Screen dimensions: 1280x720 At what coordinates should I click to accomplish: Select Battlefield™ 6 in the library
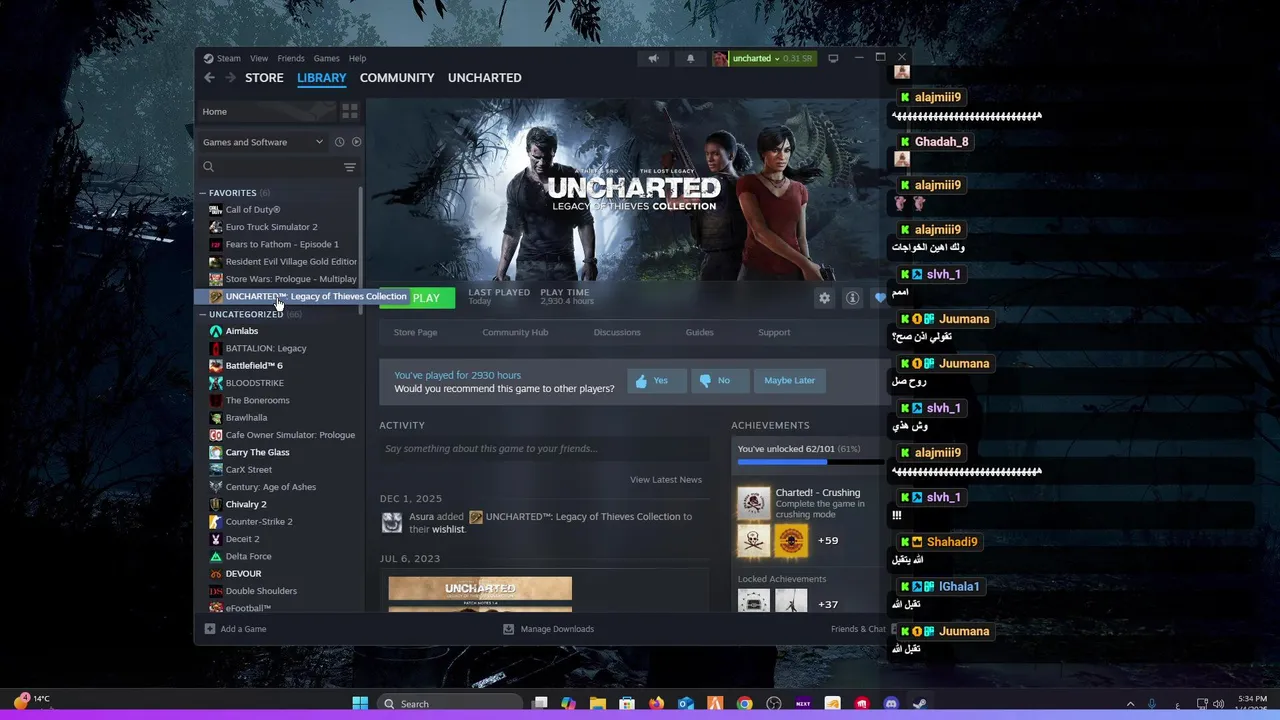click(254, 366)
